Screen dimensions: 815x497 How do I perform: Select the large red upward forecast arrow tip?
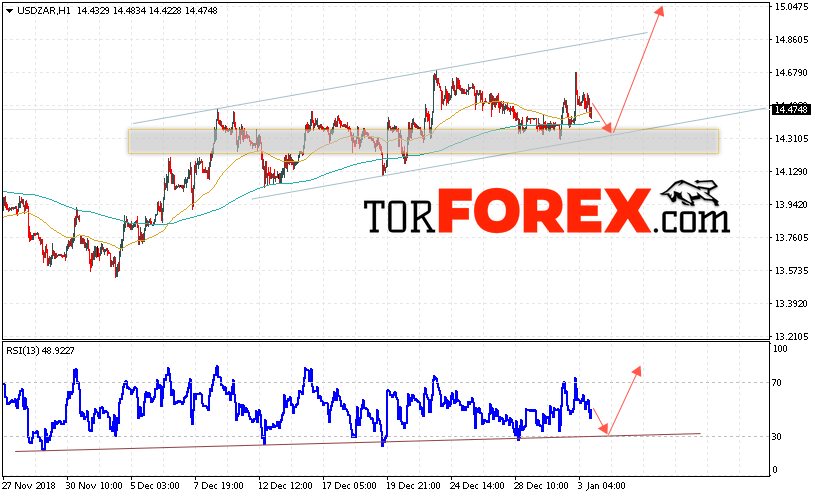[659, 10]
